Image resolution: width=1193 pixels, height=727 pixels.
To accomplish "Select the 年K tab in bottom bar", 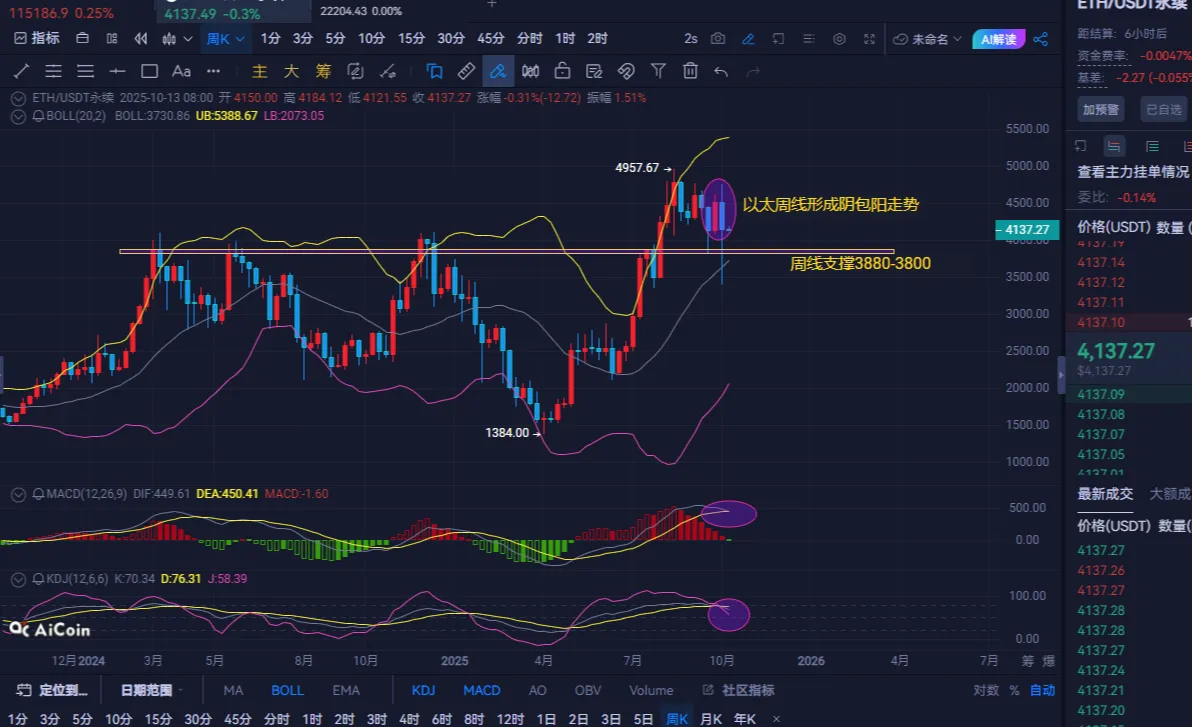I will click(x=744, y=719).
